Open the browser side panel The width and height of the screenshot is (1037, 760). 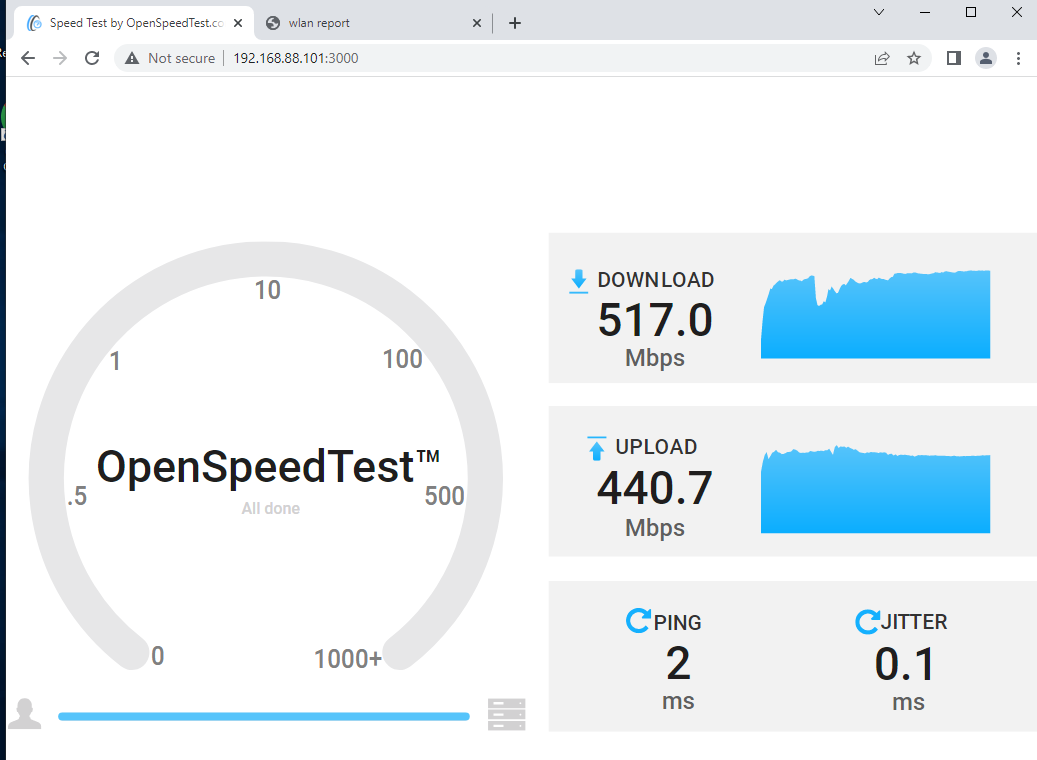(954, 58)
